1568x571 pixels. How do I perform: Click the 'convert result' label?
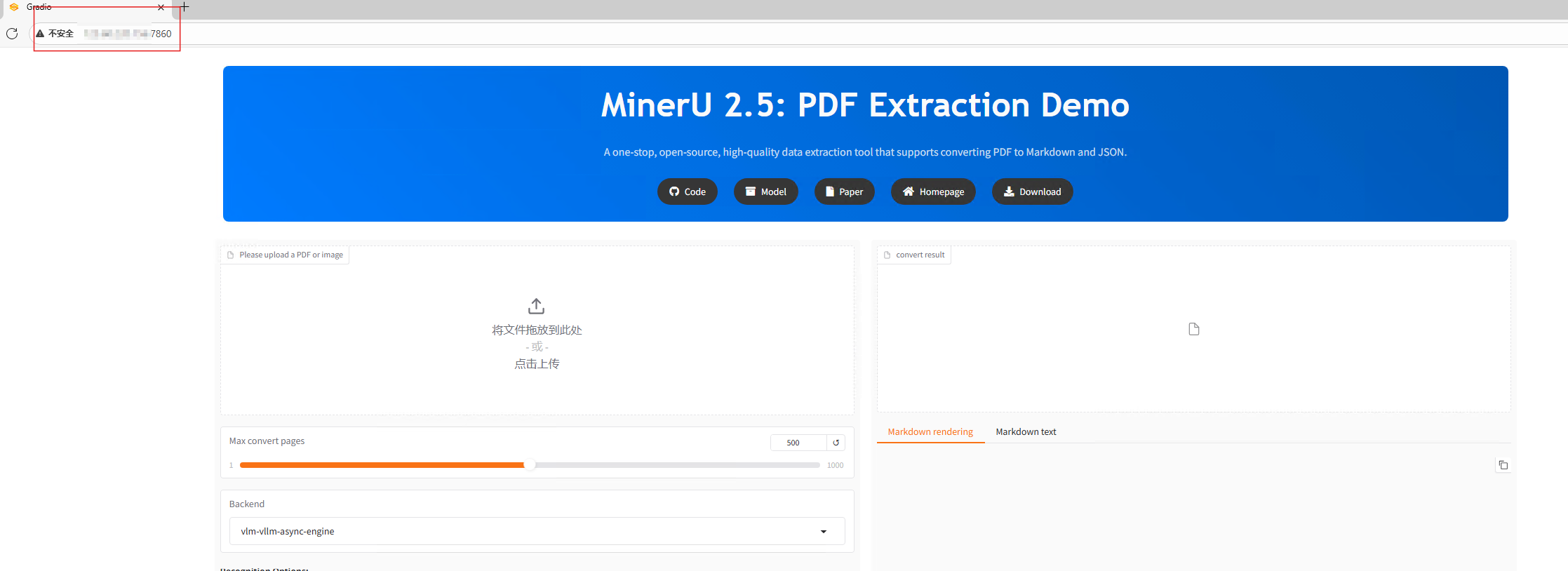[915, 255]
